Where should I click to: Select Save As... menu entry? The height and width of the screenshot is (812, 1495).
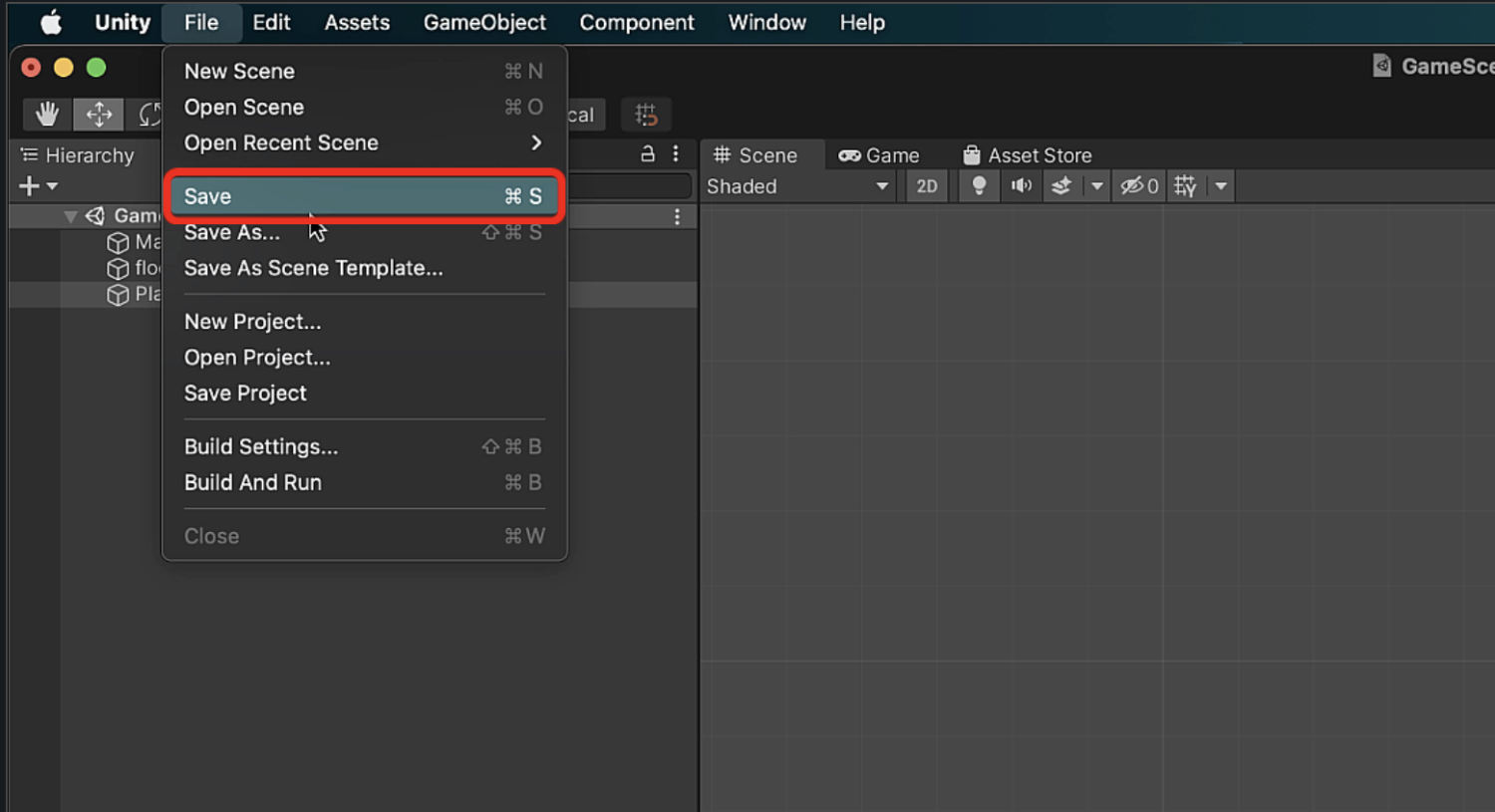click(364, 232)
